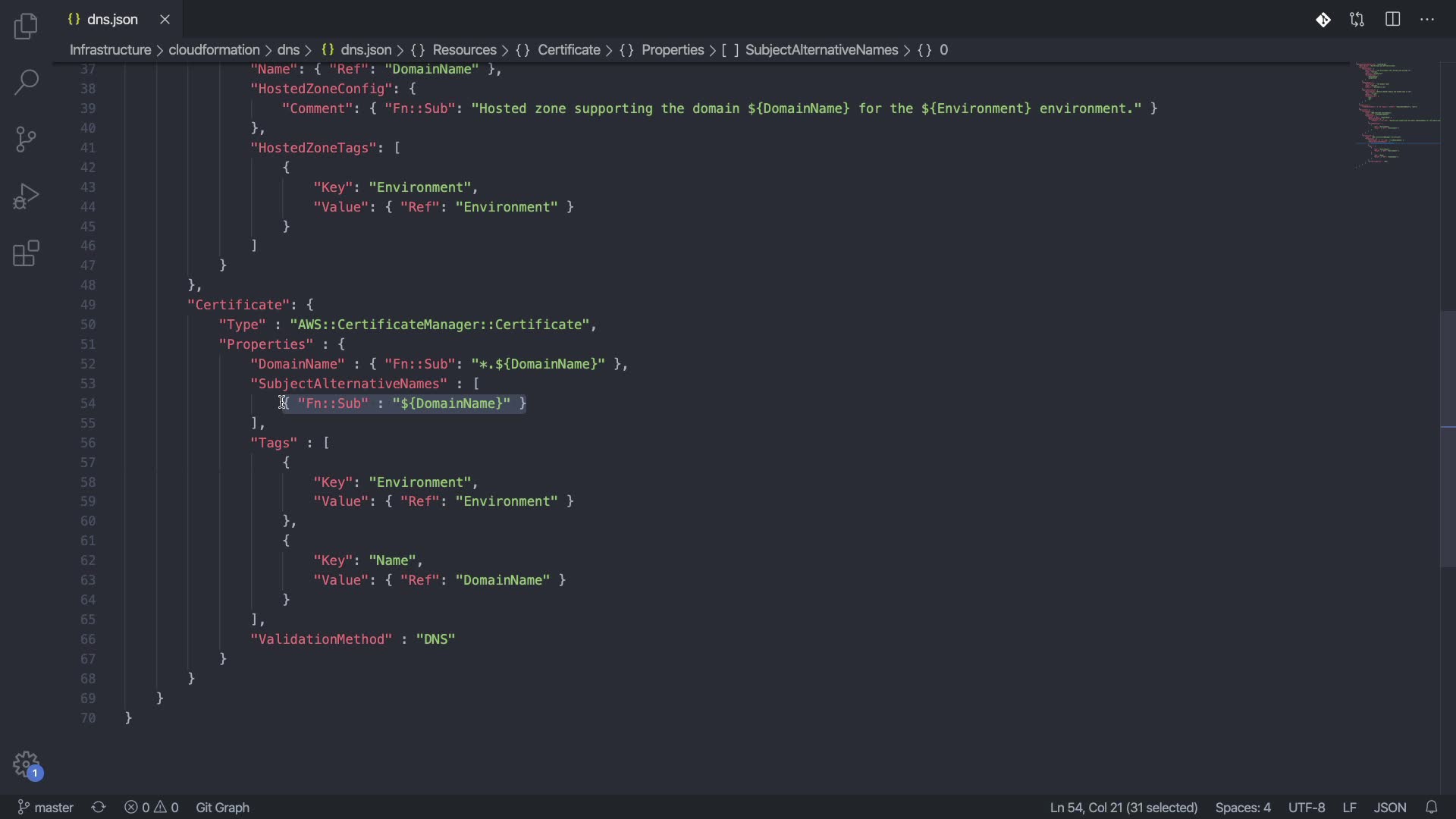Click the open changes compare icon
Viewport: 1456px width, 819px height.
(1357, 20)
